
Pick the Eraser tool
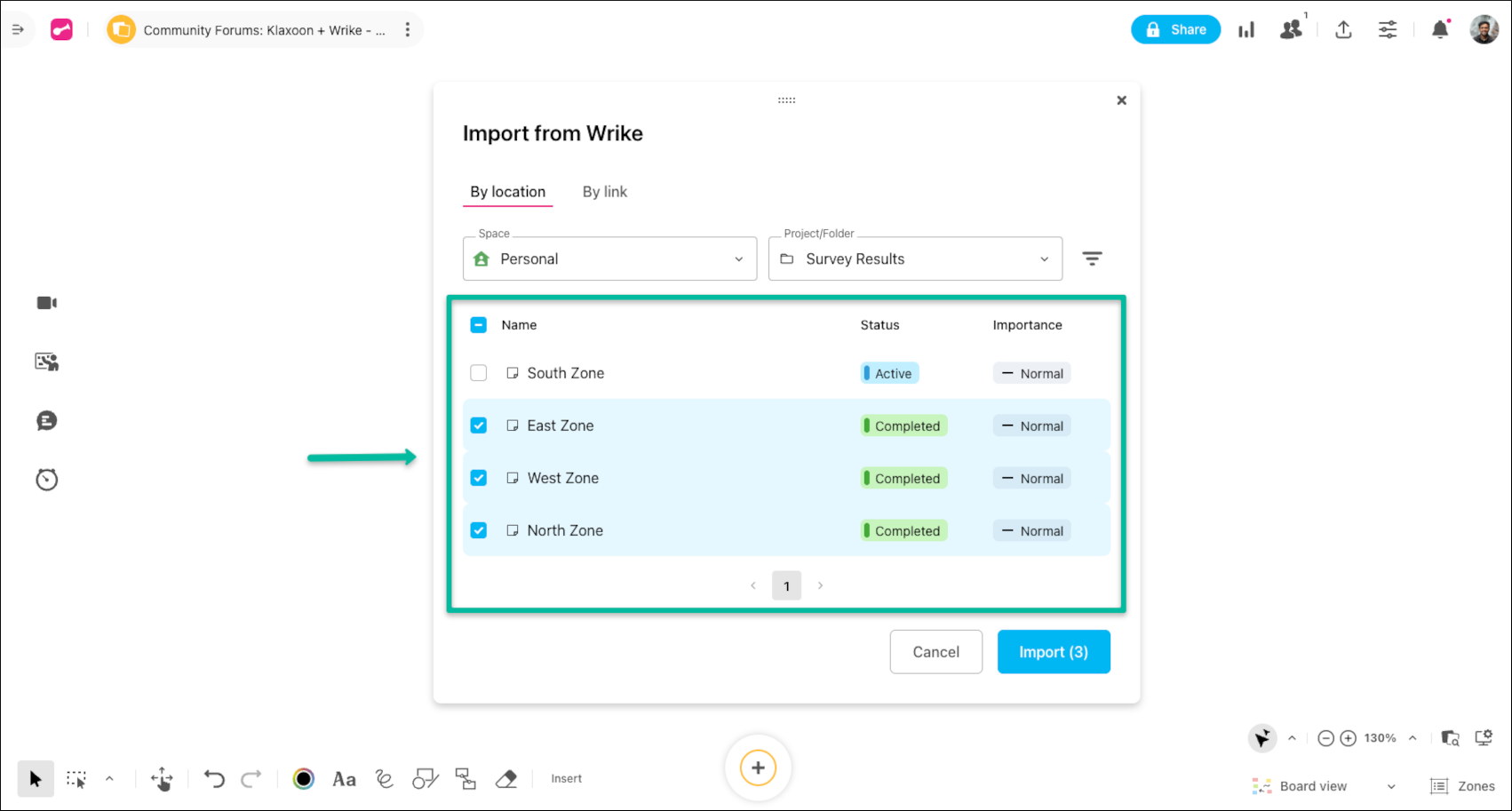tap(505, 778)
